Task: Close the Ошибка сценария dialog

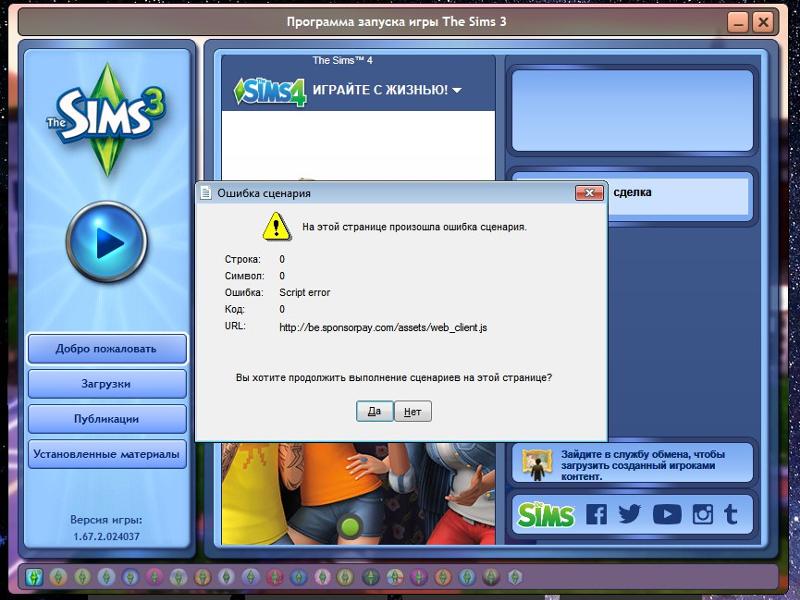Action: 589,193
